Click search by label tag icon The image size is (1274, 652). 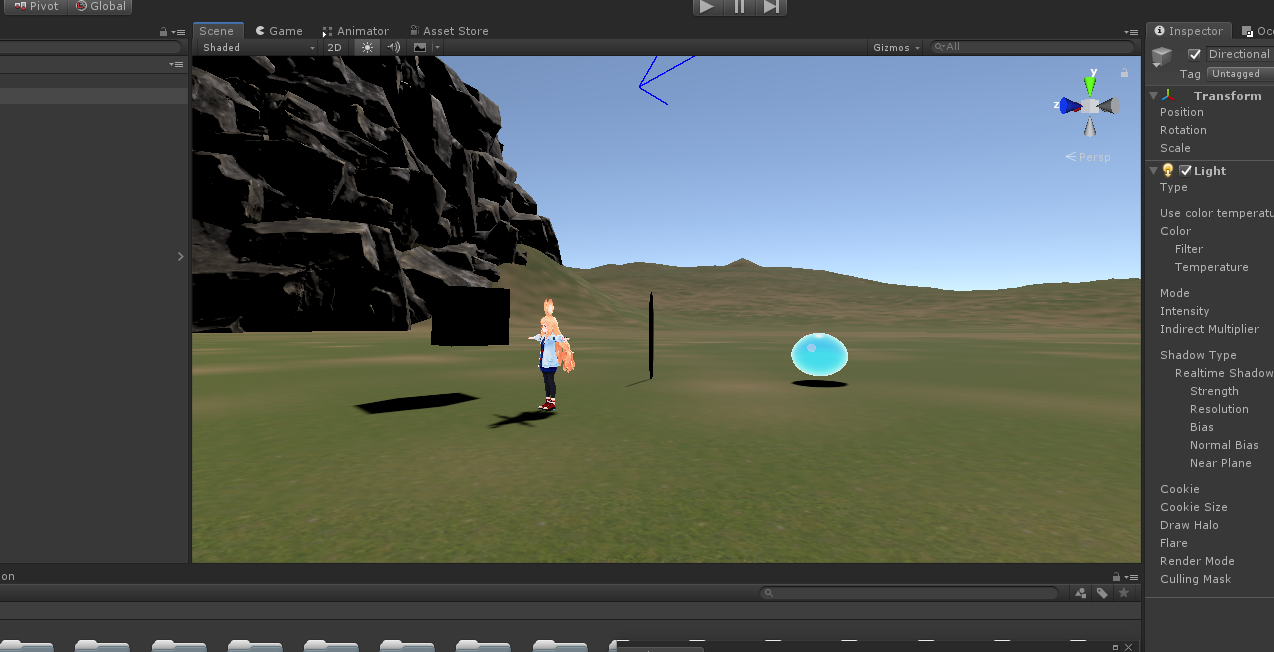pyautogui.click(x=1102, y=593)
